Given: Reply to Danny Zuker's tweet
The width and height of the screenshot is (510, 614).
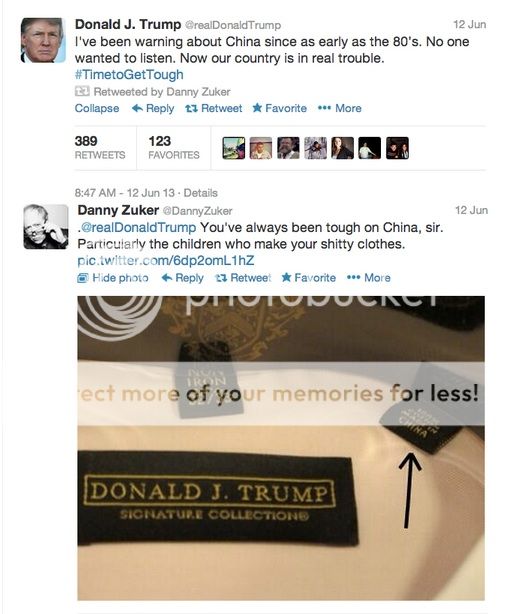Looking at the screenshot, I should (x=183, y=278).
